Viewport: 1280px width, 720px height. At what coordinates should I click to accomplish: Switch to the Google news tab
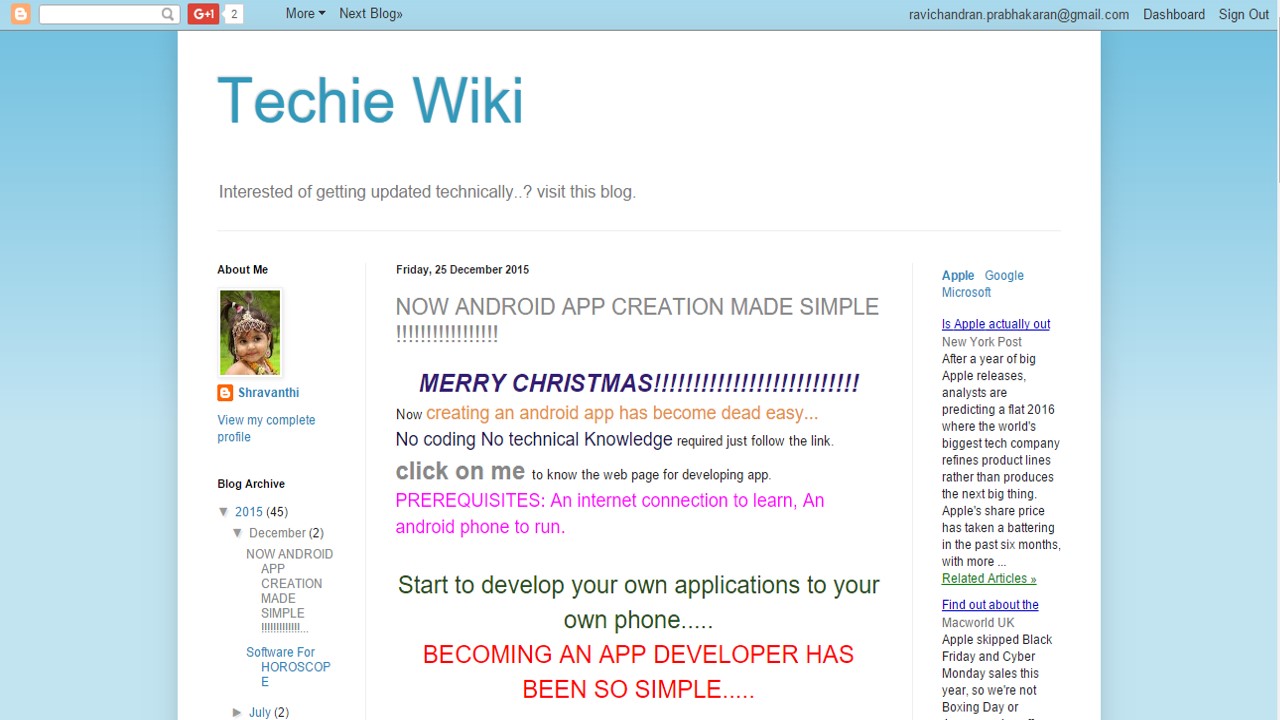(x=1003, y=276)
